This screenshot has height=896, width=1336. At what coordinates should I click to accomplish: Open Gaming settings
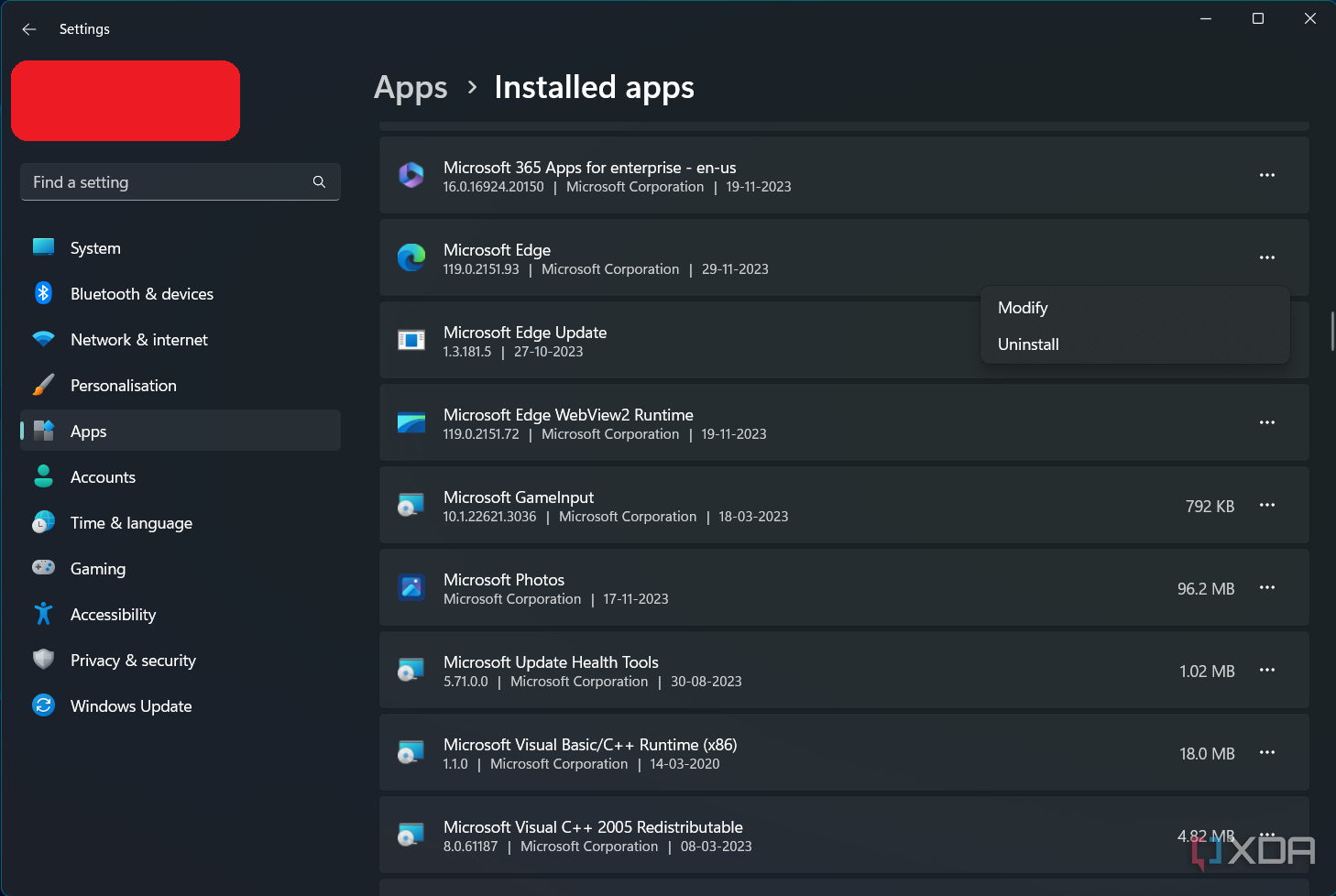[181, 569]
